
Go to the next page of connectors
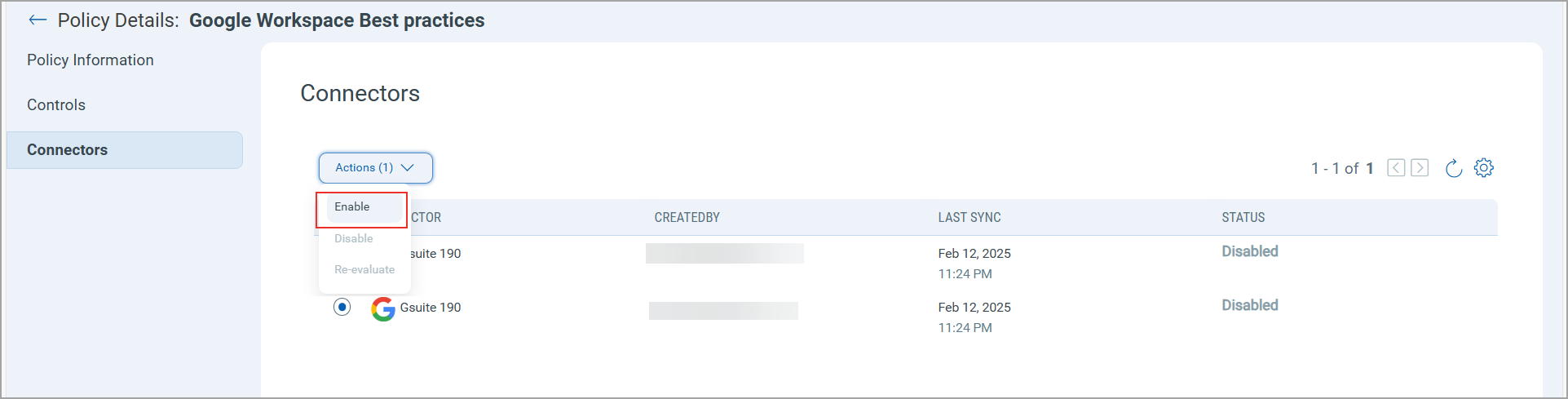[x=1420, y=168]
